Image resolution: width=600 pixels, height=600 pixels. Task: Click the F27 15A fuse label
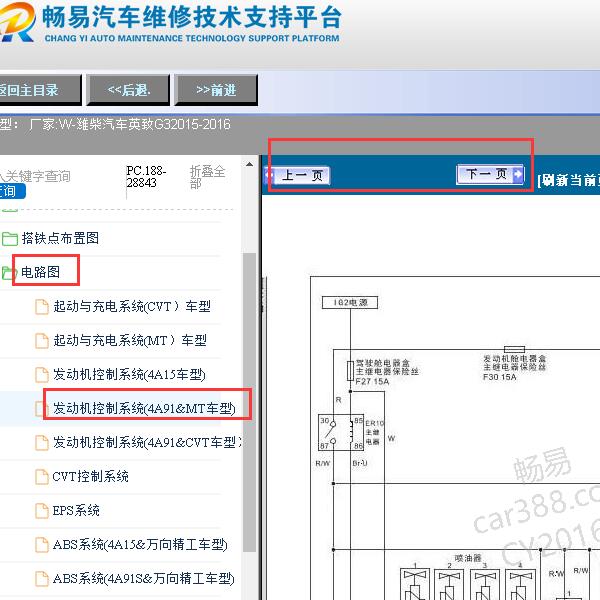[372, 382]
